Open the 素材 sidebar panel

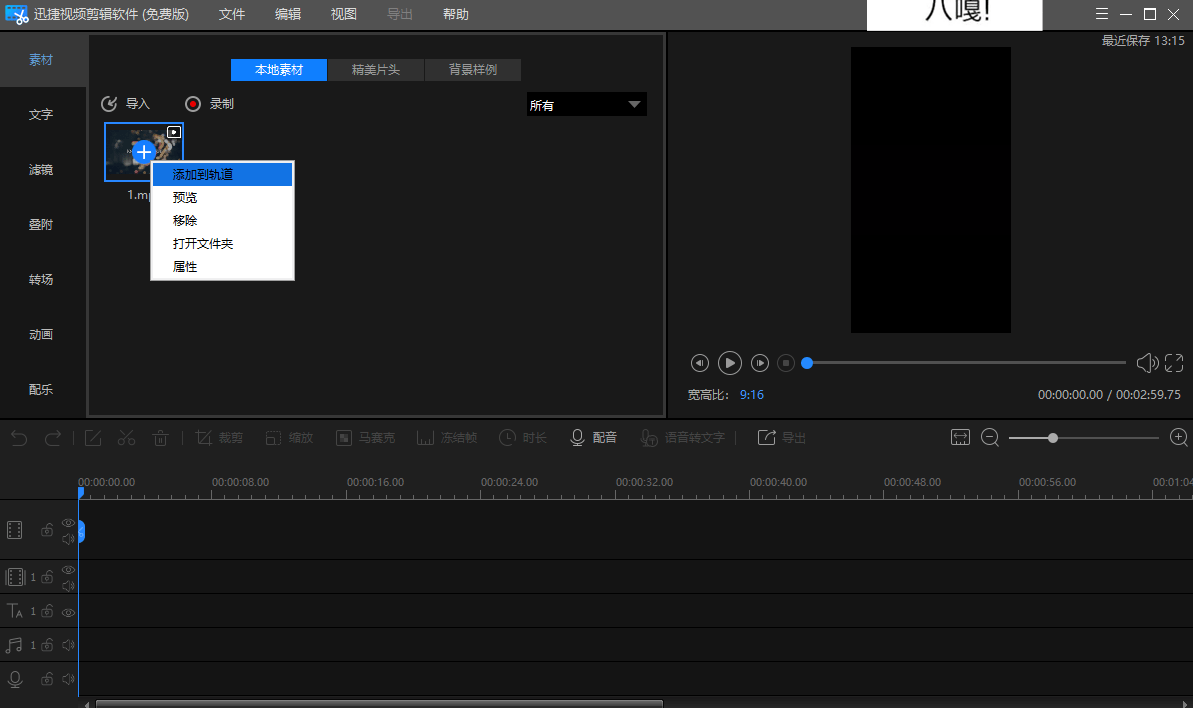(x=41, y=60)
